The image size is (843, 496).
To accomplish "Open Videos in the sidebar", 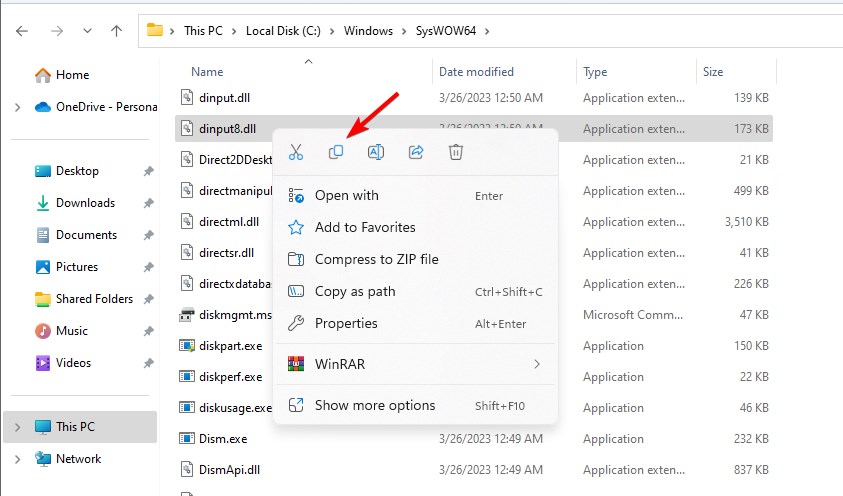I will [x=63, y=363].
